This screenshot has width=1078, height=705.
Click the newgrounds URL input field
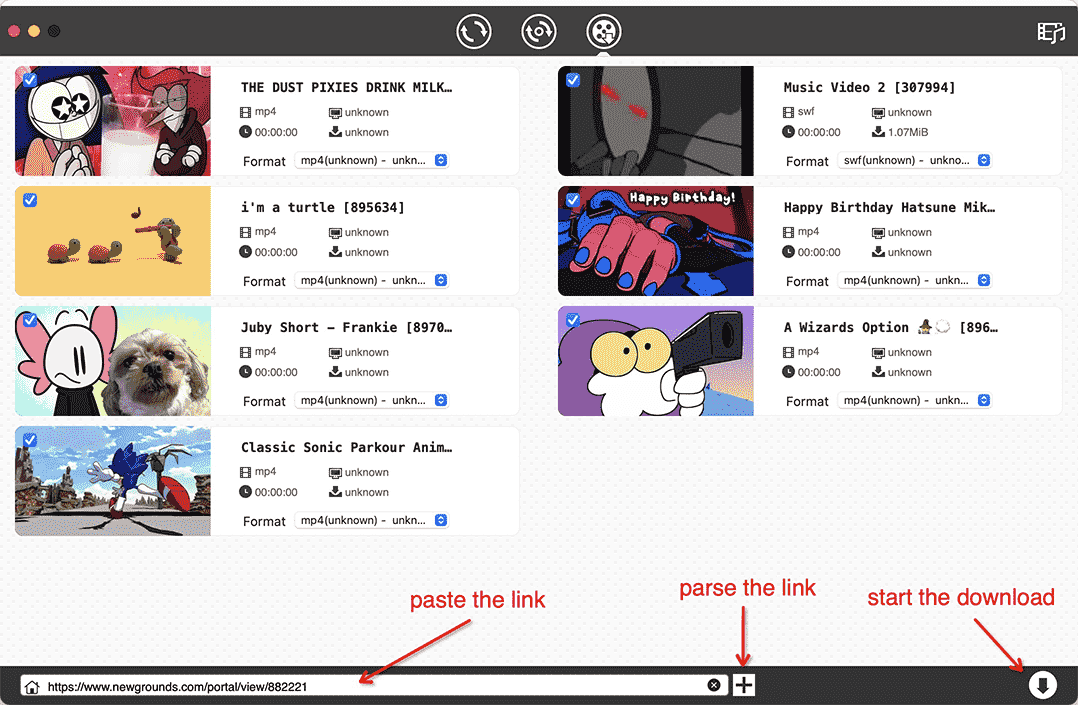click(375, 686)
